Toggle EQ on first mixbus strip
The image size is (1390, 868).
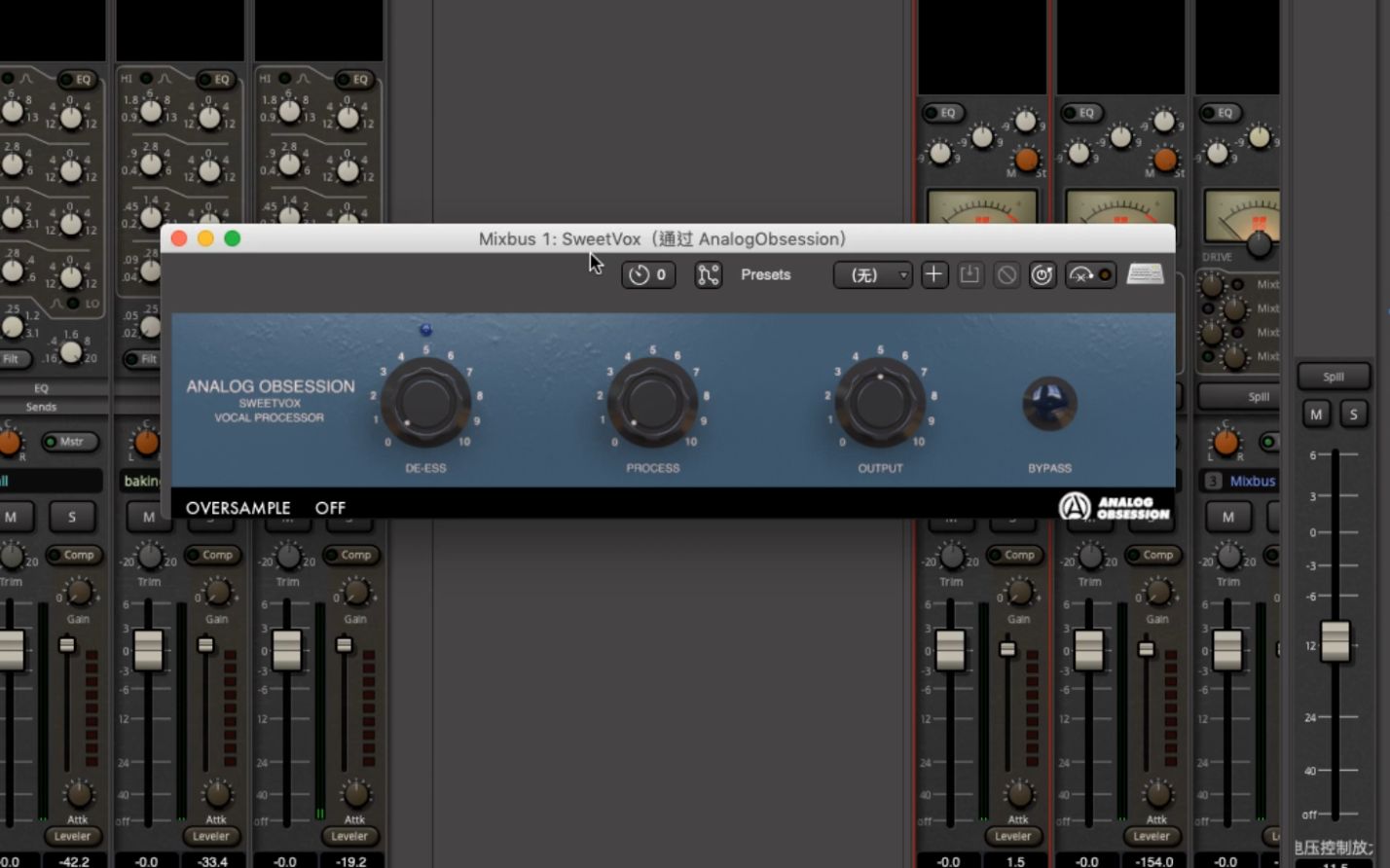pos(941,113)
